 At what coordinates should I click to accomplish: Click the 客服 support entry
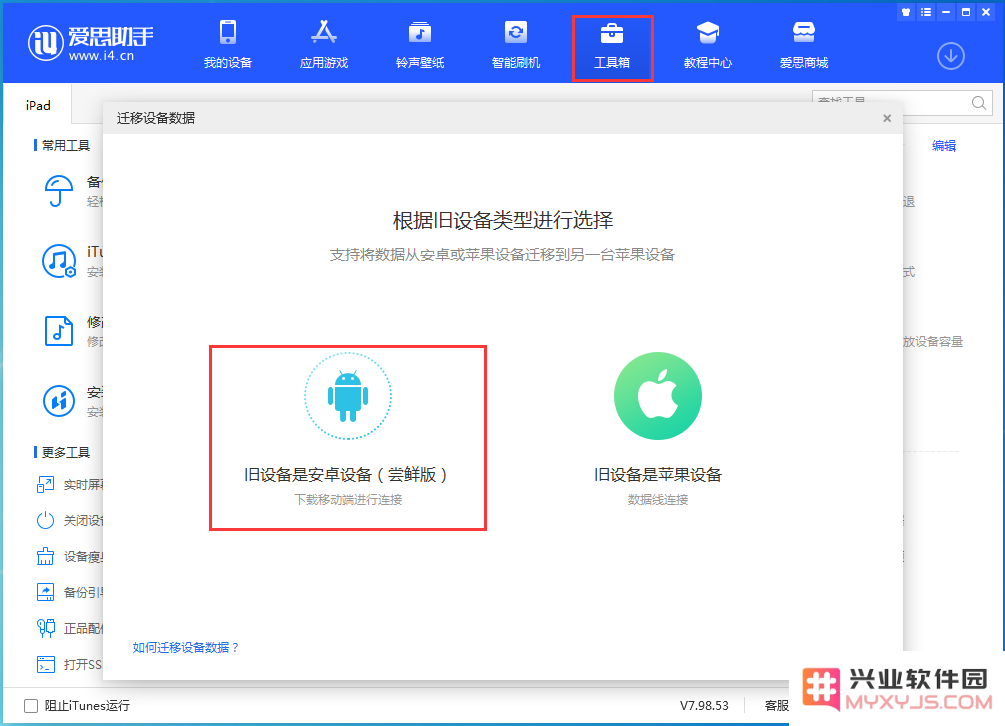point(776,705)
